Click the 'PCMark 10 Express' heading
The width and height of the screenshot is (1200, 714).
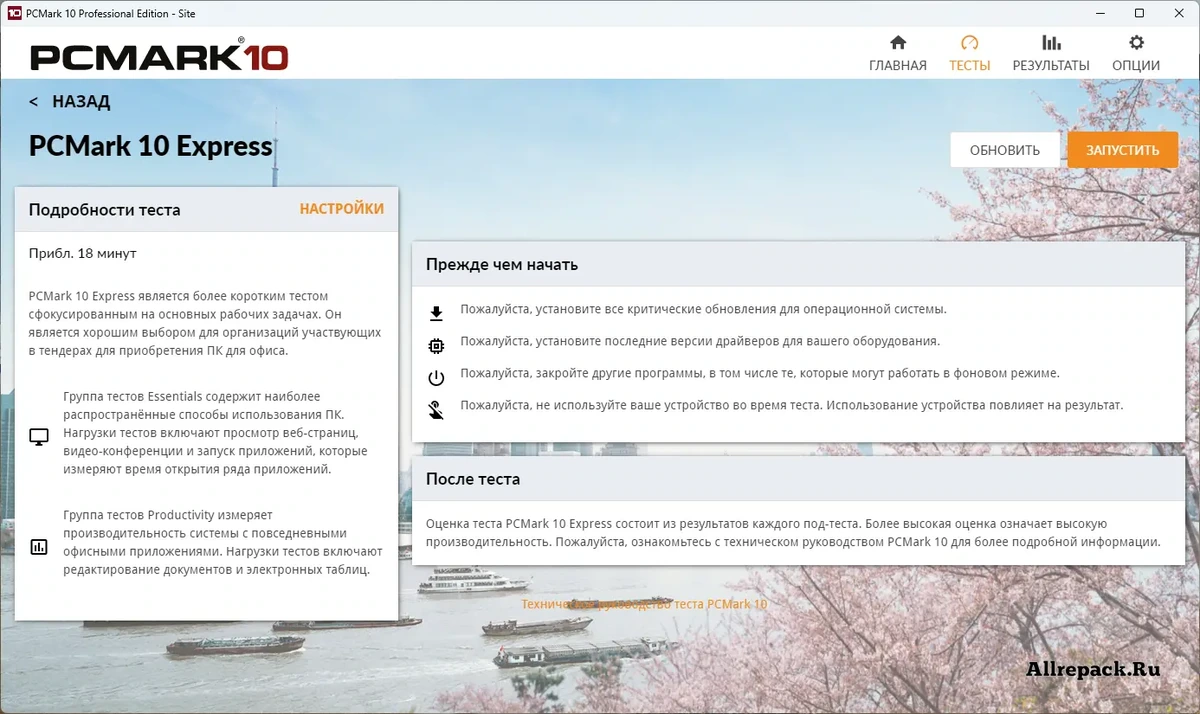pos(151,146)
